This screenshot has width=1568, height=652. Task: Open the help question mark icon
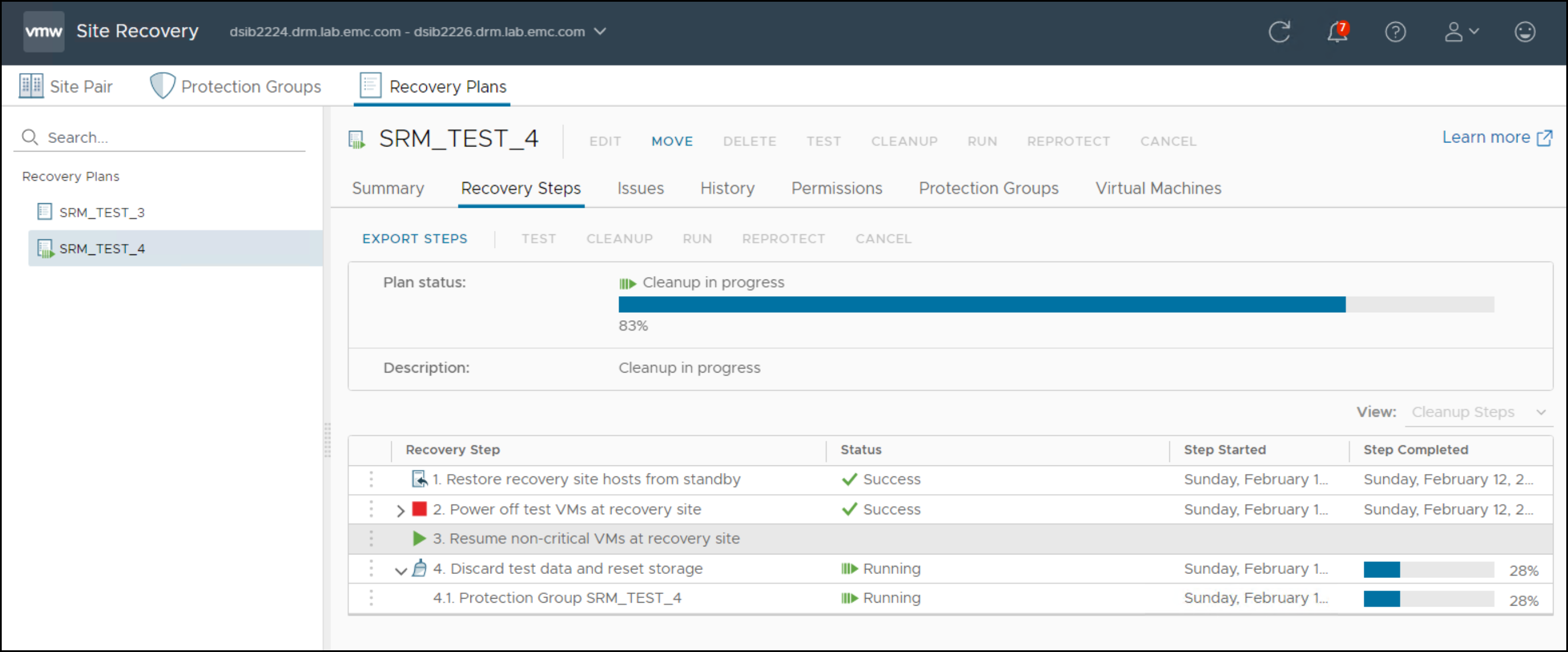(1395, 32)
